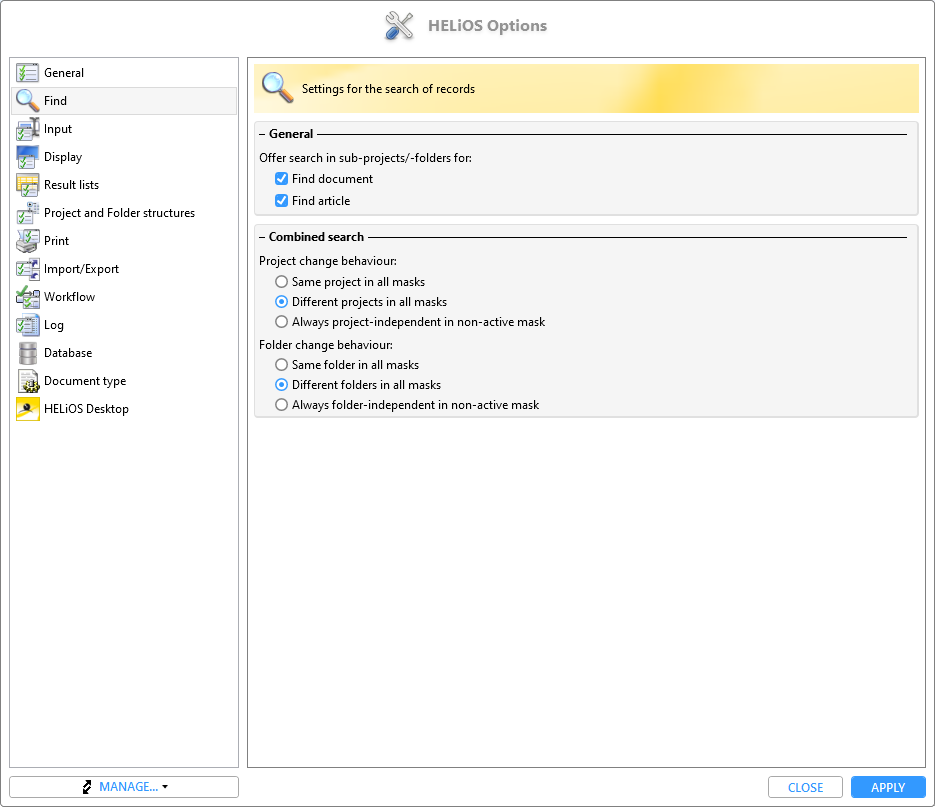This screenshot has height=807, width=935.
Task: Click the Log icon
Action: pyautogui.click(x=27, y=325)
